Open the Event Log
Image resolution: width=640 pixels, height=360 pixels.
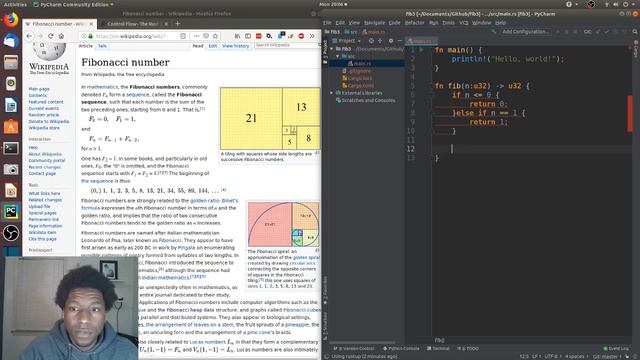click(616, 349)
